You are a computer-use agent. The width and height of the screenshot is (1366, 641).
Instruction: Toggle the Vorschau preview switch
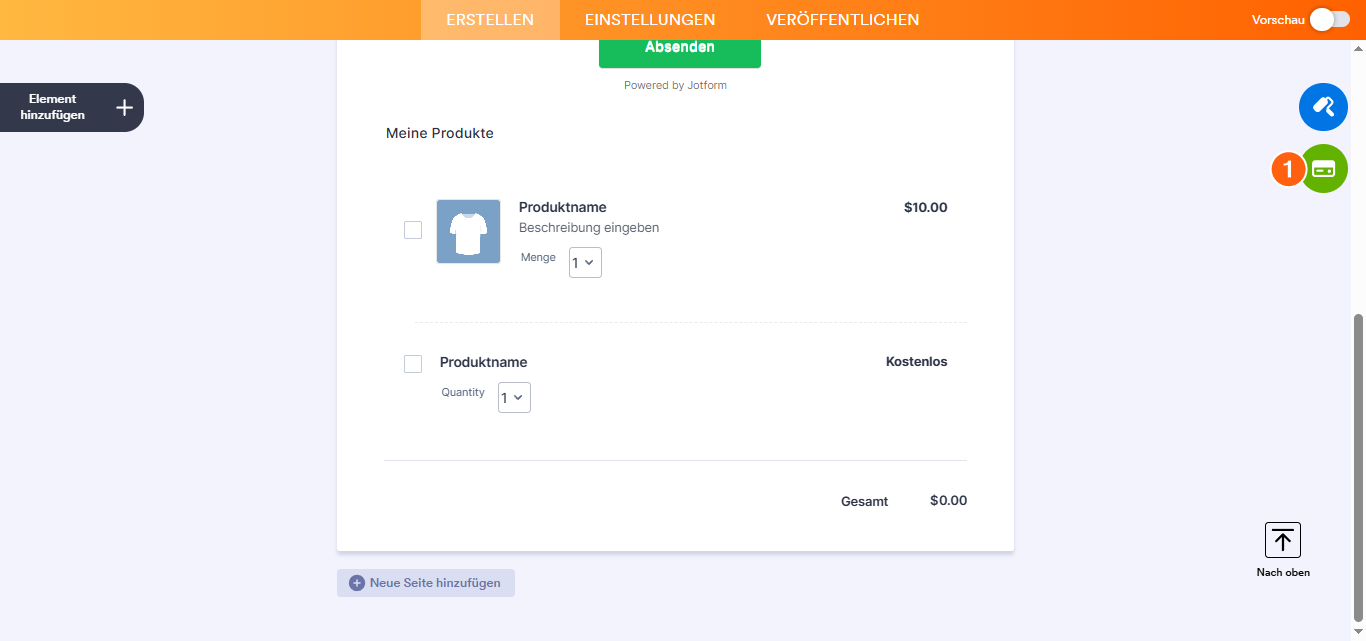point(1330,20)
